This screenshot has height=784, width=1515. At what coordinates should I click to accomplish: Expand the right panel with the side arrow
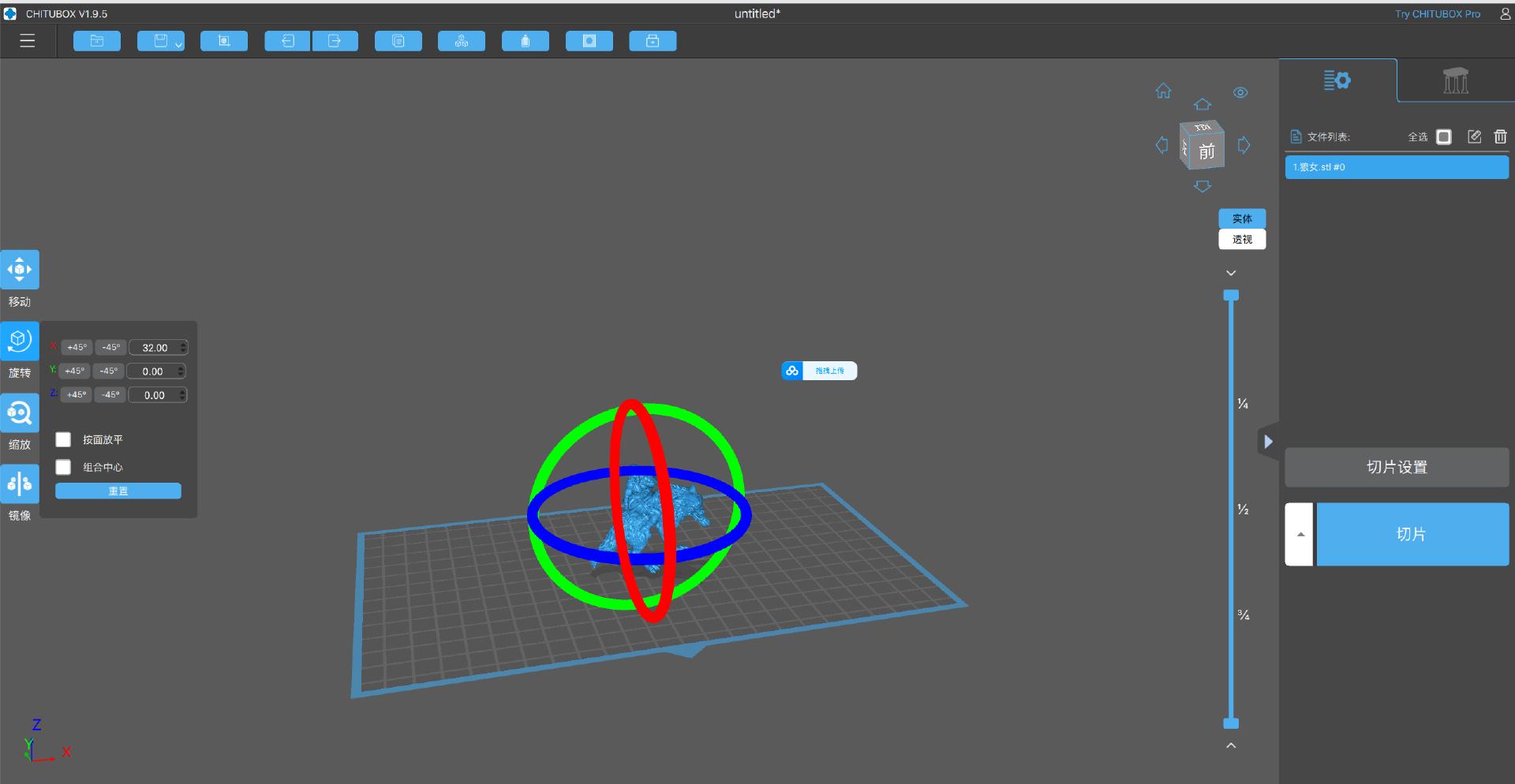[1268, 441]
